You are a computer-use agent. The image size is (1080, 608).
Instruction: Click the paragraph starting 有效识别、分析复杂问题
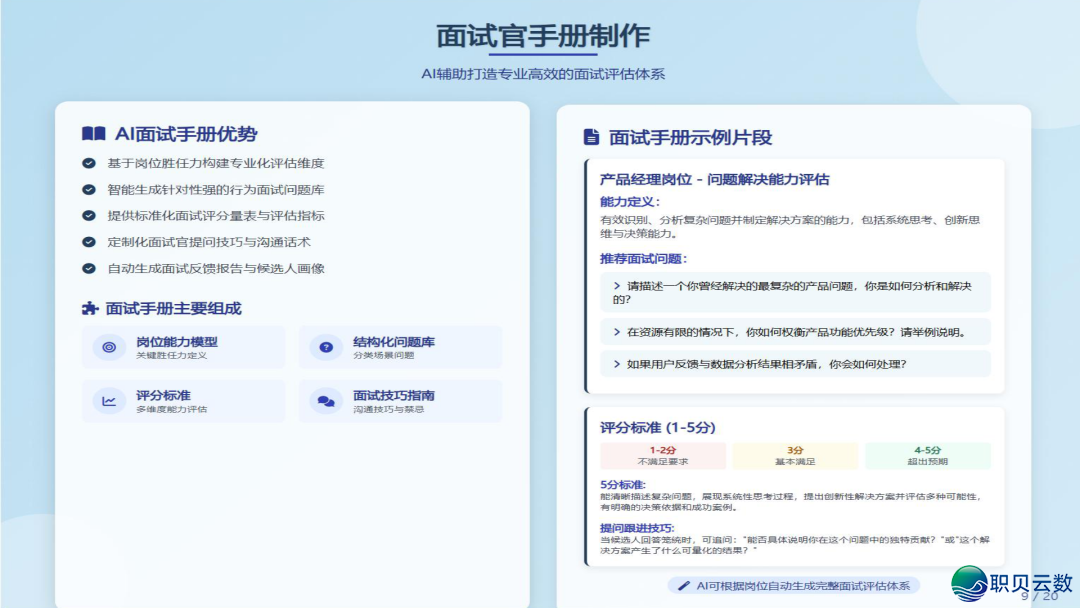tap(789, 227)
